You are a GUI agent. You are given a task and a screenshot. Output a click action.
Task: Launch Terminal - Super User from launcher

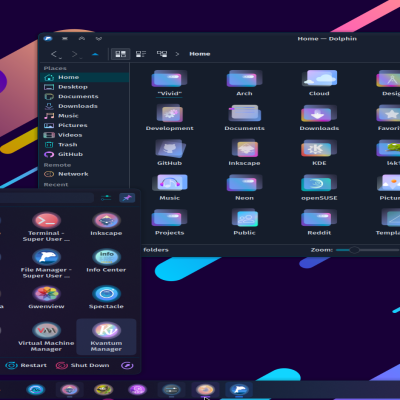pyautogui.click(x=46, y=227)
